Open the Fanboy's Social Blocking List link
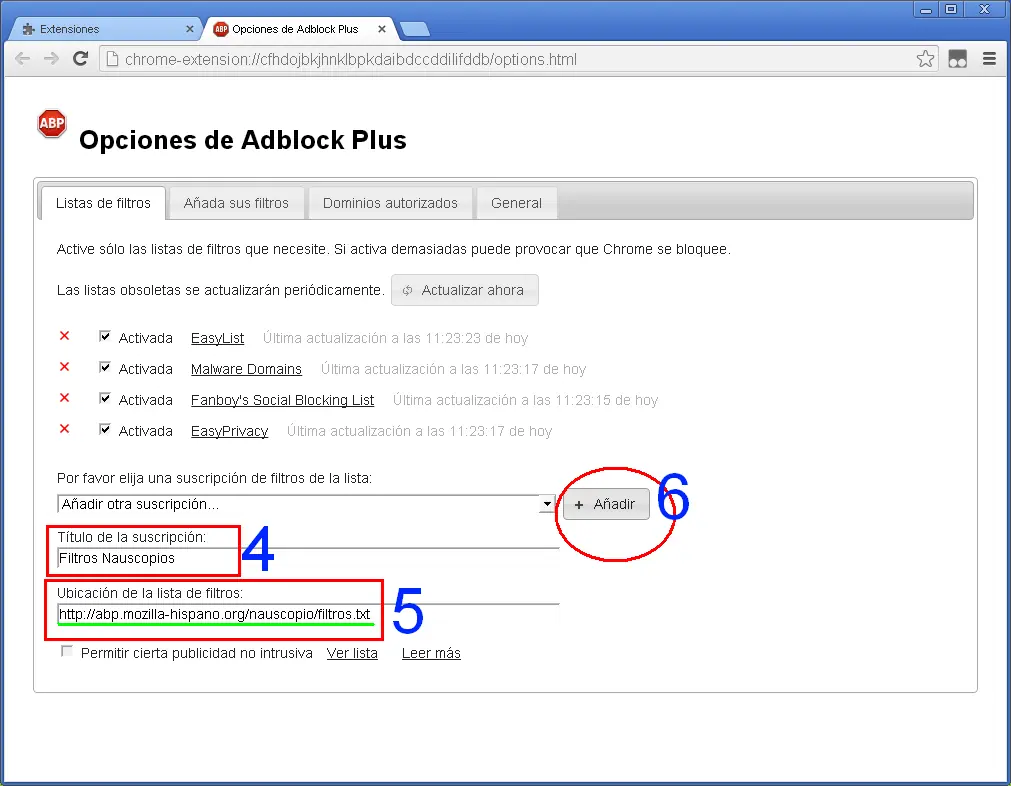1011x786 pixels. pos(282,400)
